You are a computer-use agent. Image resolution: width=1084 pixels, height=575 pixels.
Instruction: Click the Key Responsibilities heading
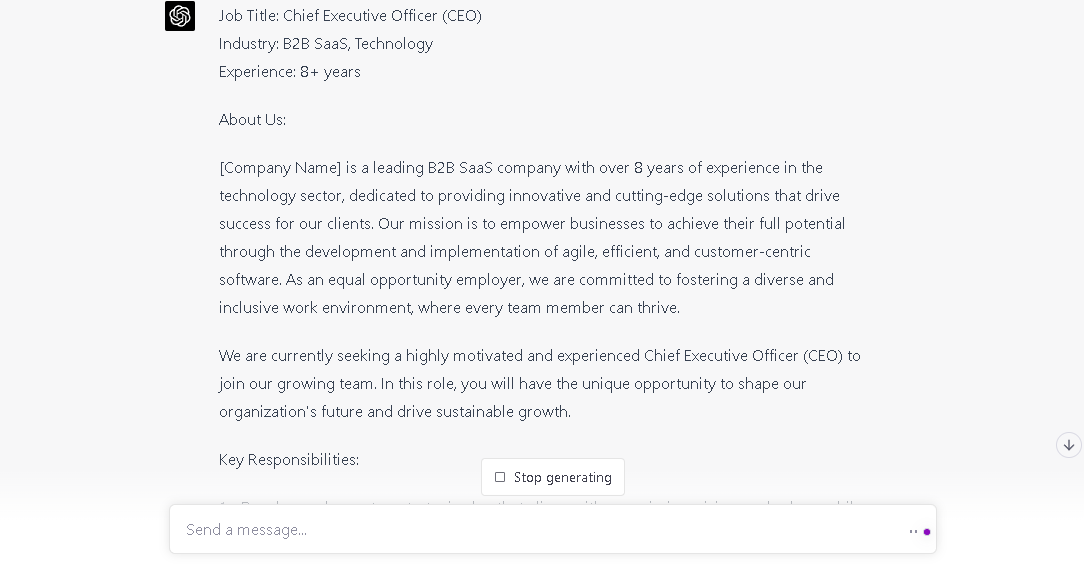pyautogui.click(x=289, y=460)
